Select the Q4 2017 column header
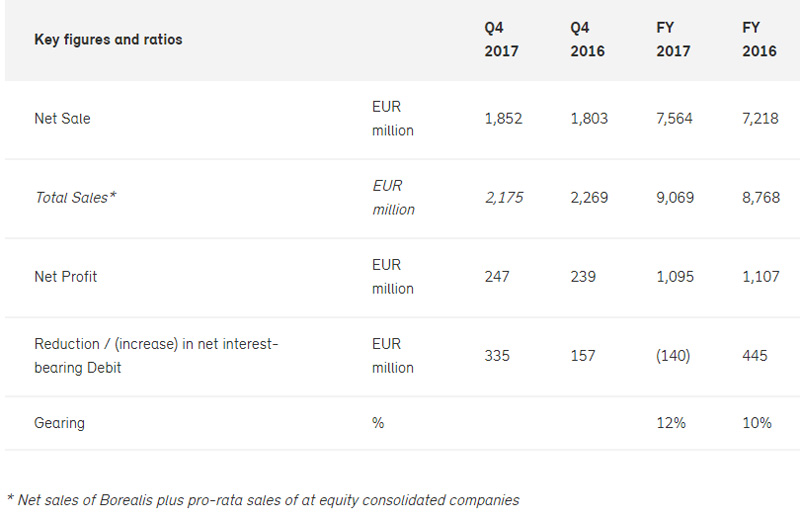 [x=502, y=39]
